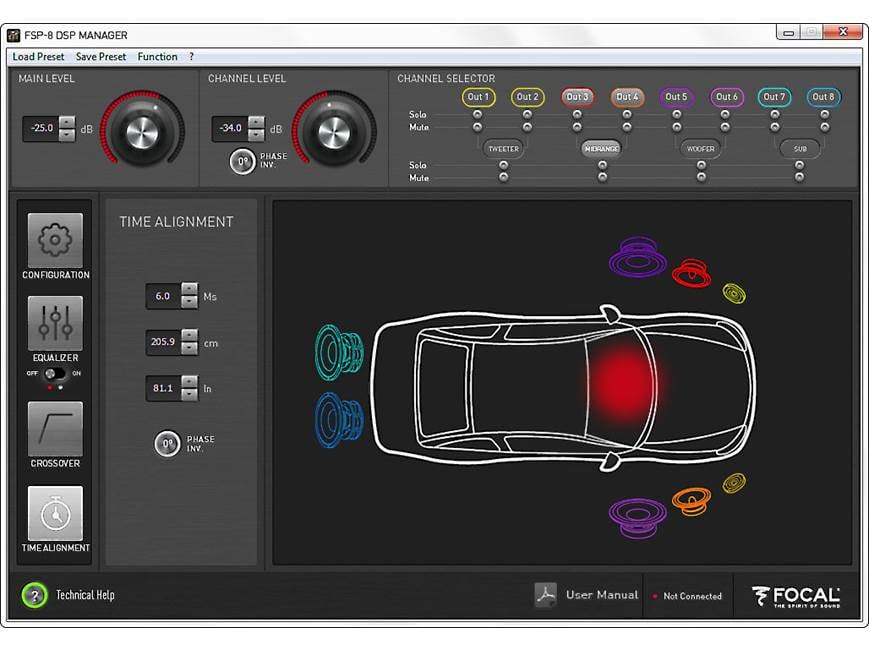Viewport: 869px width, 652px height.
Task: Increase the delay in Ms
Action: pos(190,289)
